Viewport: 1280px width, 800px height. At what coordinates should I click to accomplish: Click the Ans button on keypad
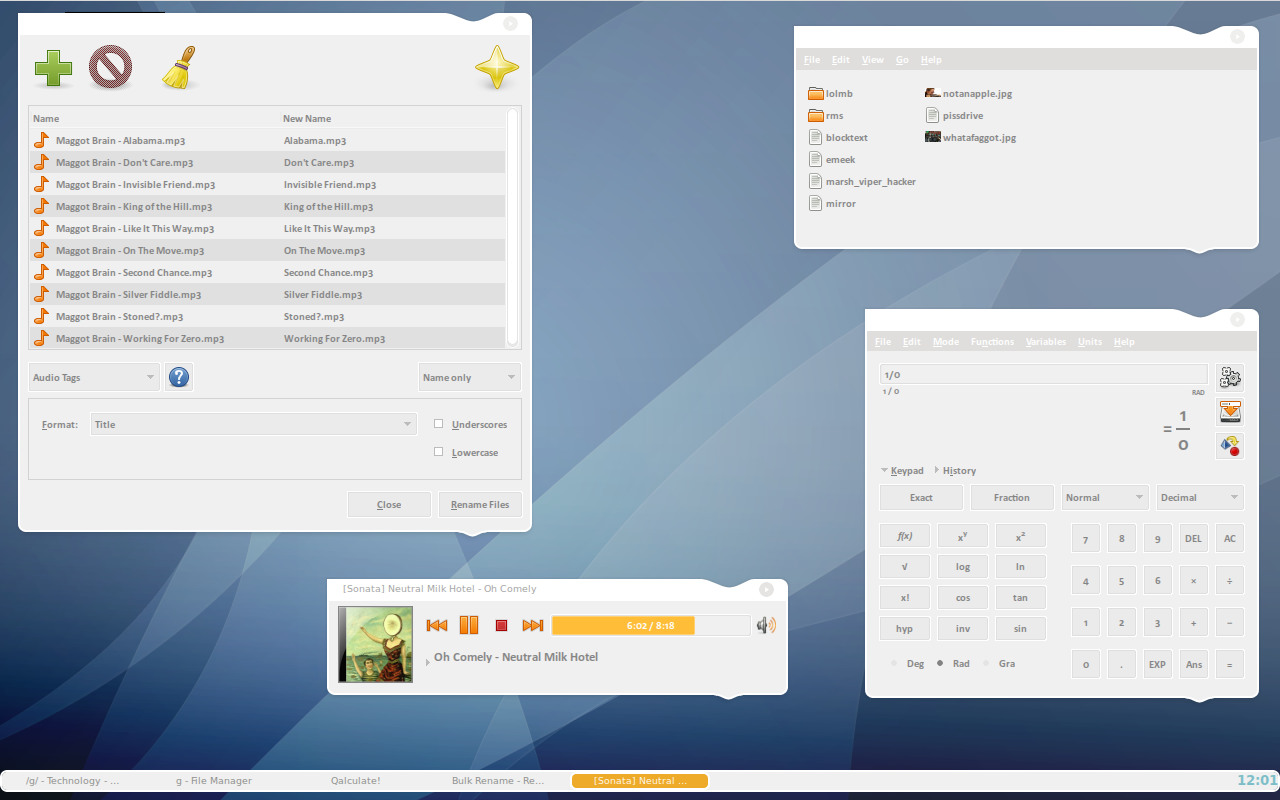coord(1193,664)
